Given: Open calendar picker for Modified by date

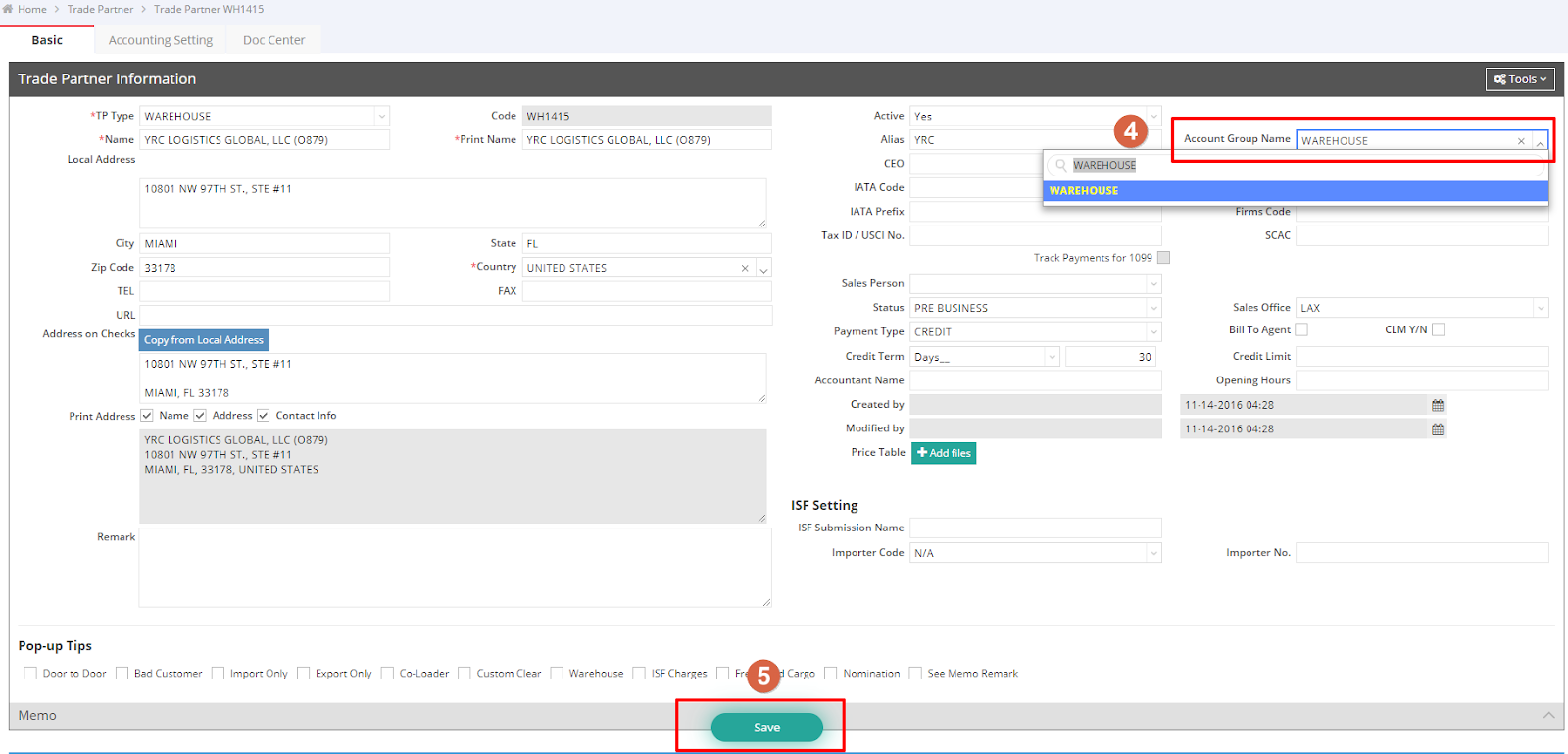Looking at the screenshot, I should 1438,429.
